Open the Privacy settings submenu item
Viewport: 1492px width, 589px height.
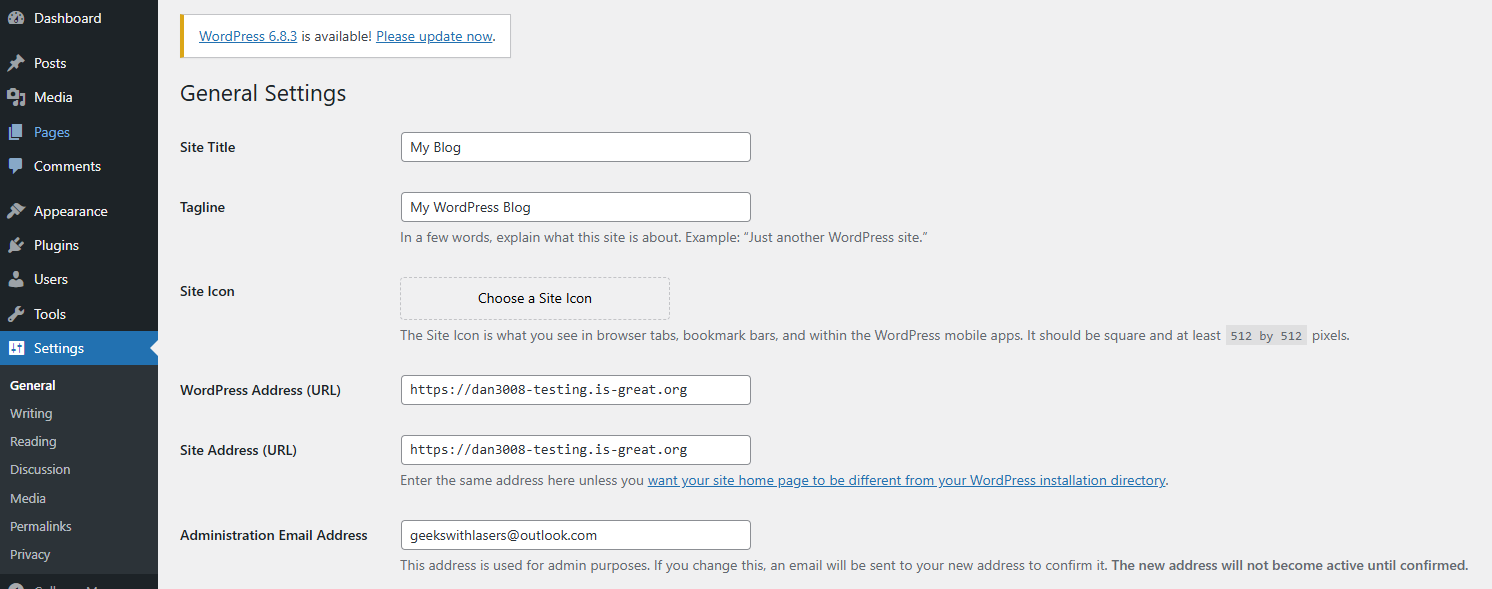coord(30,554)
